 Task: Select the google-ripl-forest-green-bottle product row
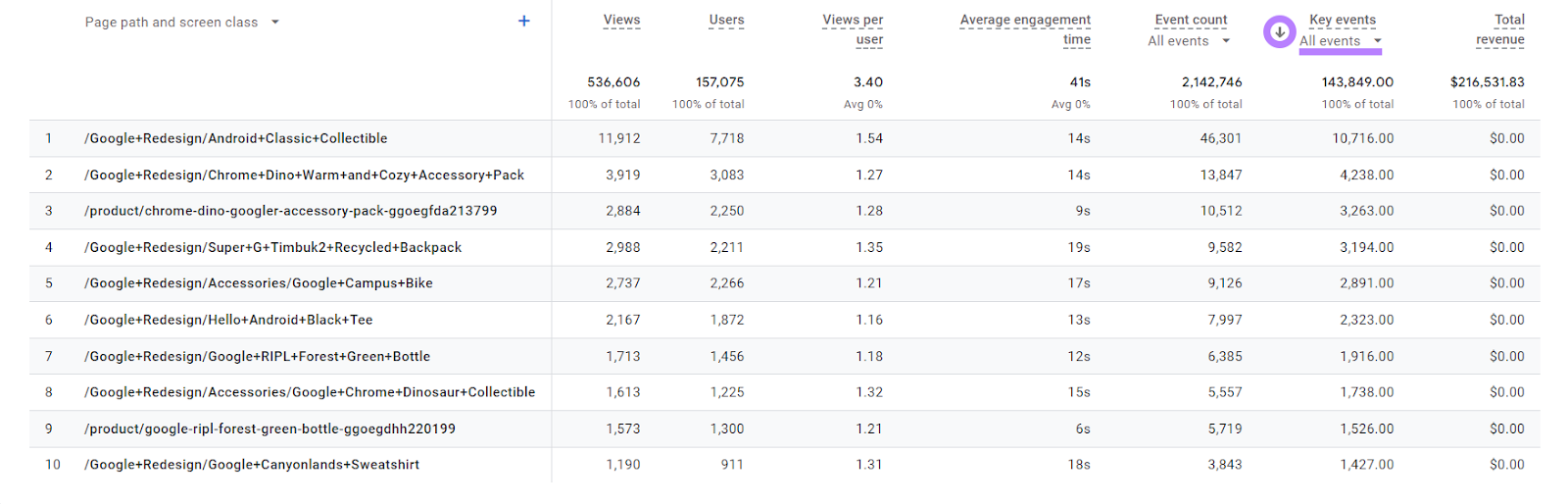(270, 428)
